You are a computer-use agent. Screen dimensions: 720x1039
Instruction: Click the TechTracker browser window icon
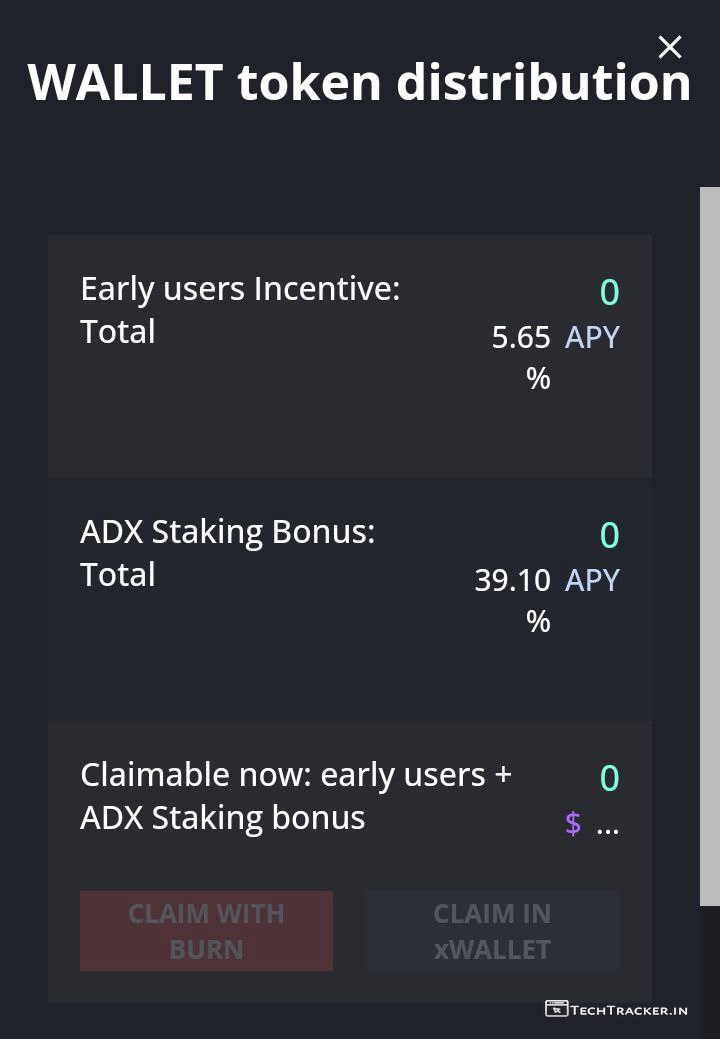556,1008
